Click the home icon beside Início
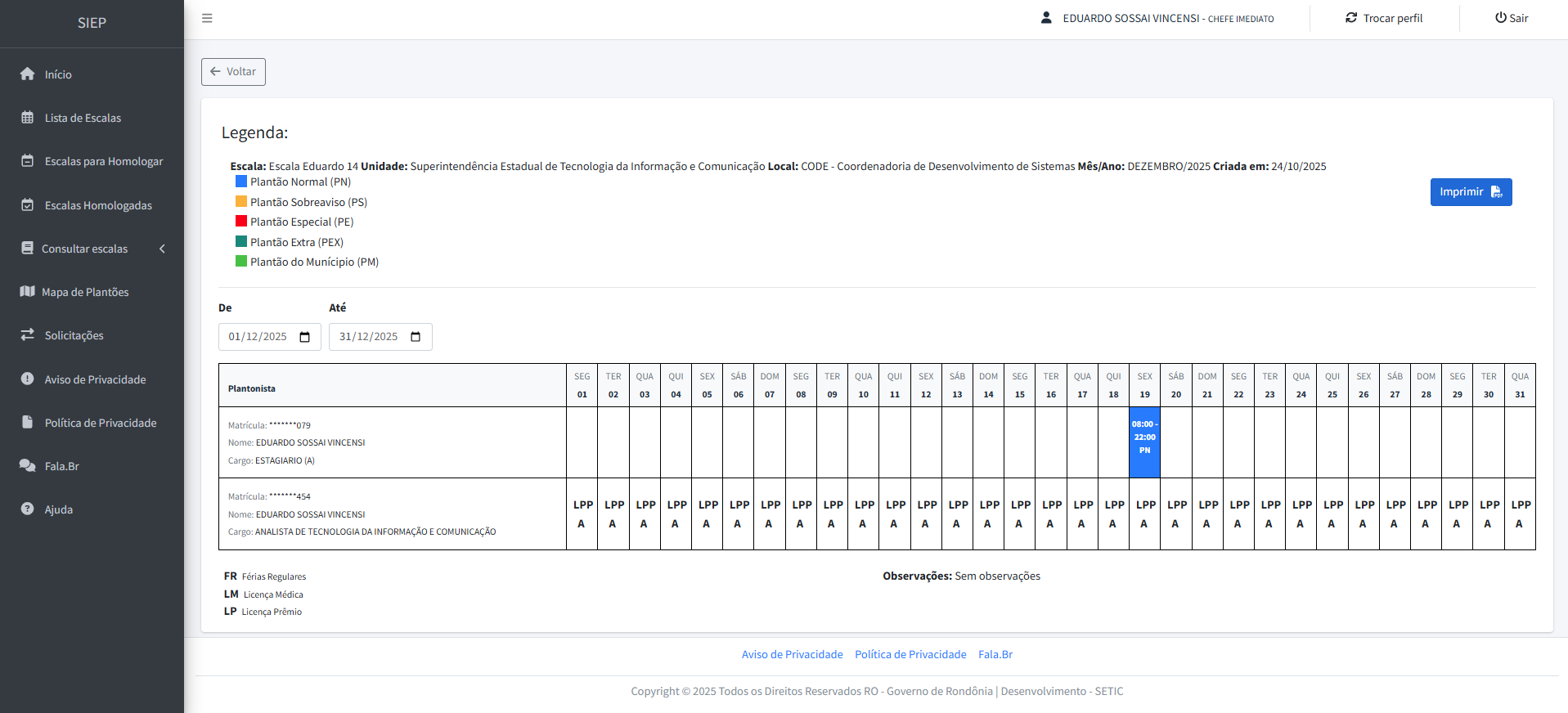The width and height of the screenshot is (1568, 713). (28, 74)
